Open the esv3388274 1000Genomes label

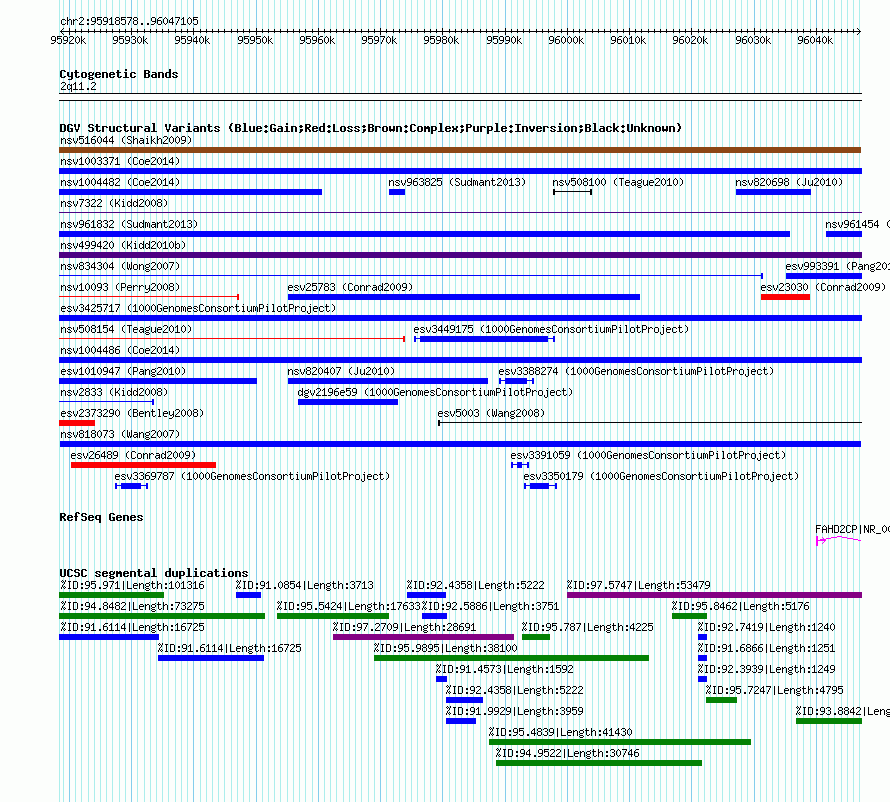[x=636, y=371]
